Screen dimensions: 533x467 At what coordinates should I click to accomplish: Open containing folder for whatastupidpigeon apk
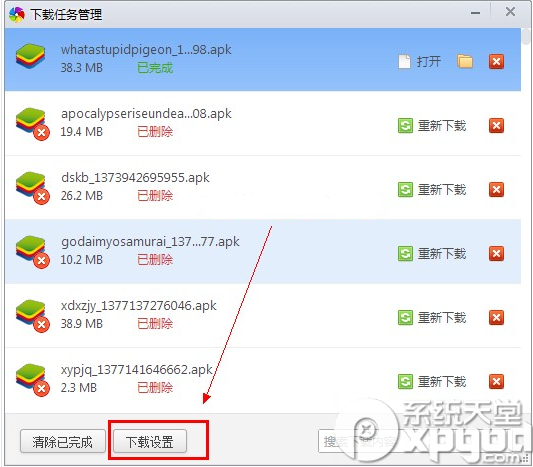(x=465, y=62)
